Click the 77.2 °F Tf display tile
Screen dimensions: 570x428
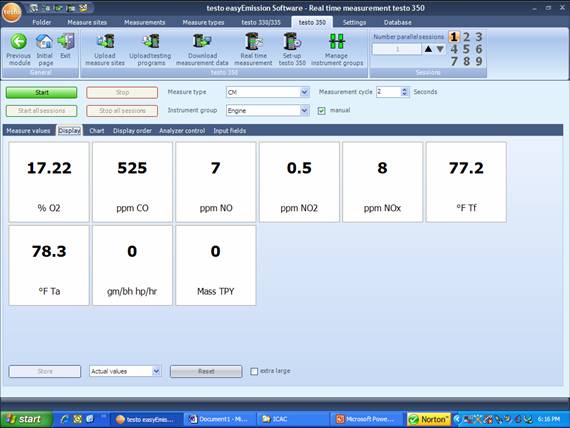466,182
